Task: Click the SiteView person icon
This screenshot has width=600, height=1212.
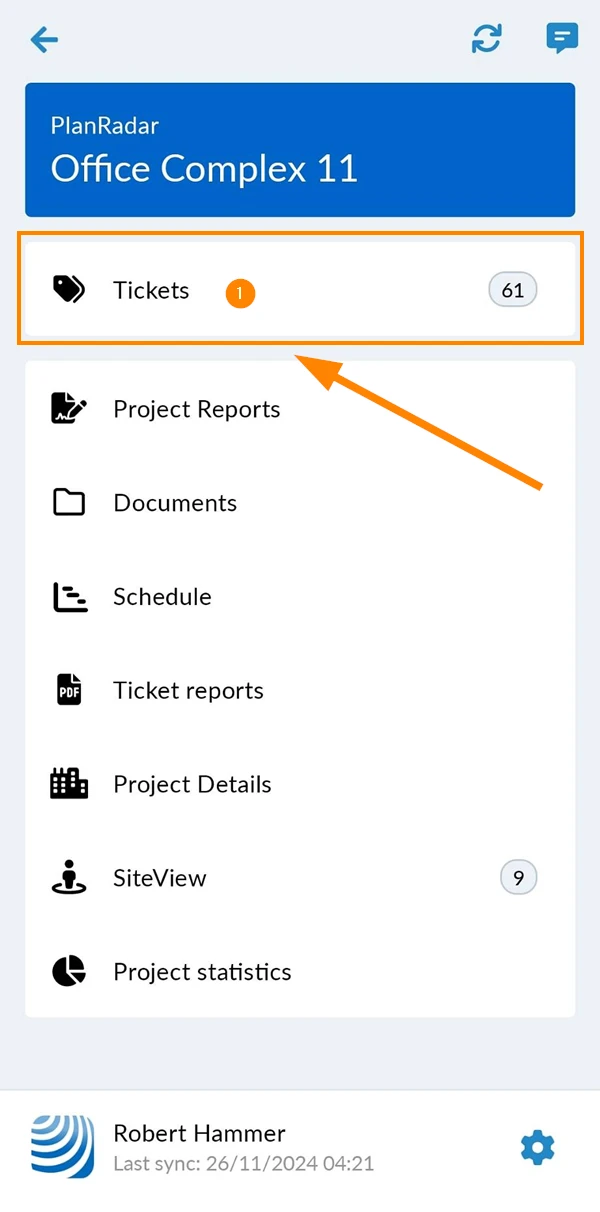Action: (69, 877)
